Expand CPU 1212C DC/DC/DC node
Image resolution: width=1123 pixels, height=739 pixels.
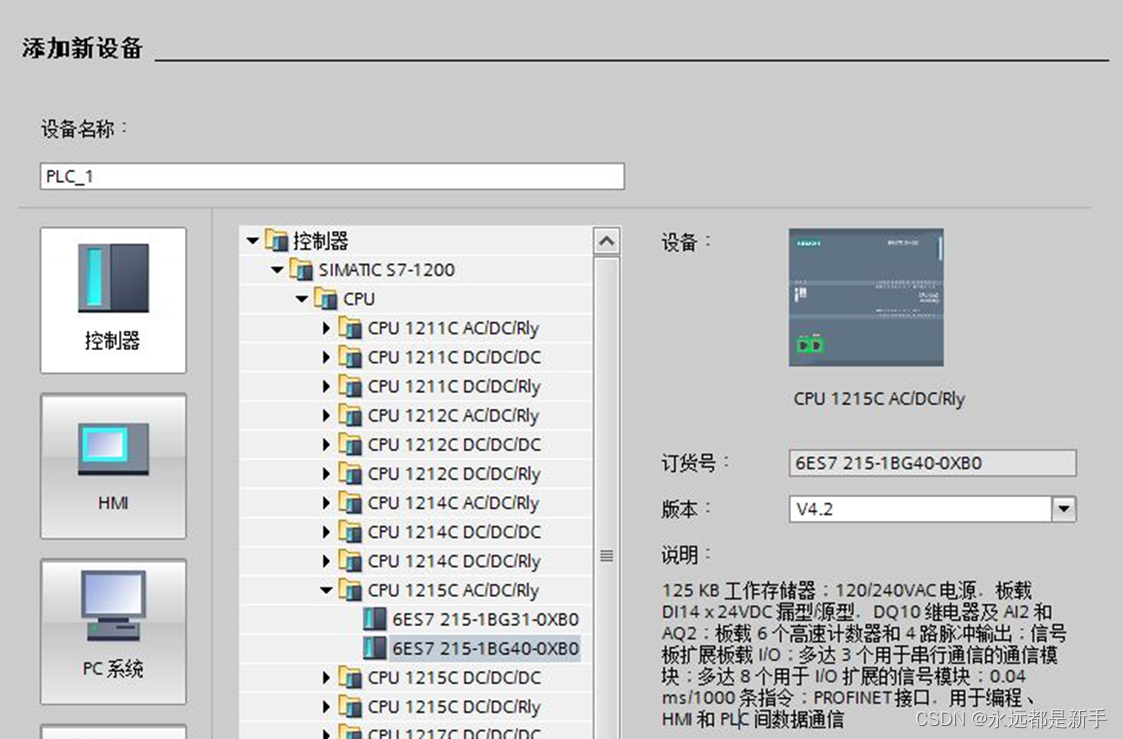click(327, 445)
